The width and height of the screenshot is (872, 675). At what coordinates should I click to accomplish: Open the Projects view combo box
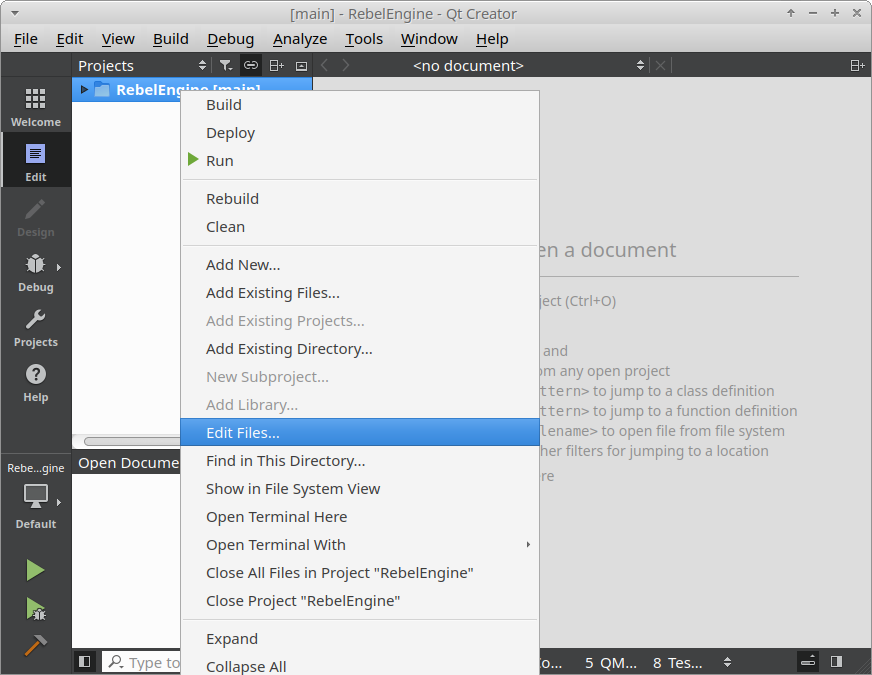[142, 66]
